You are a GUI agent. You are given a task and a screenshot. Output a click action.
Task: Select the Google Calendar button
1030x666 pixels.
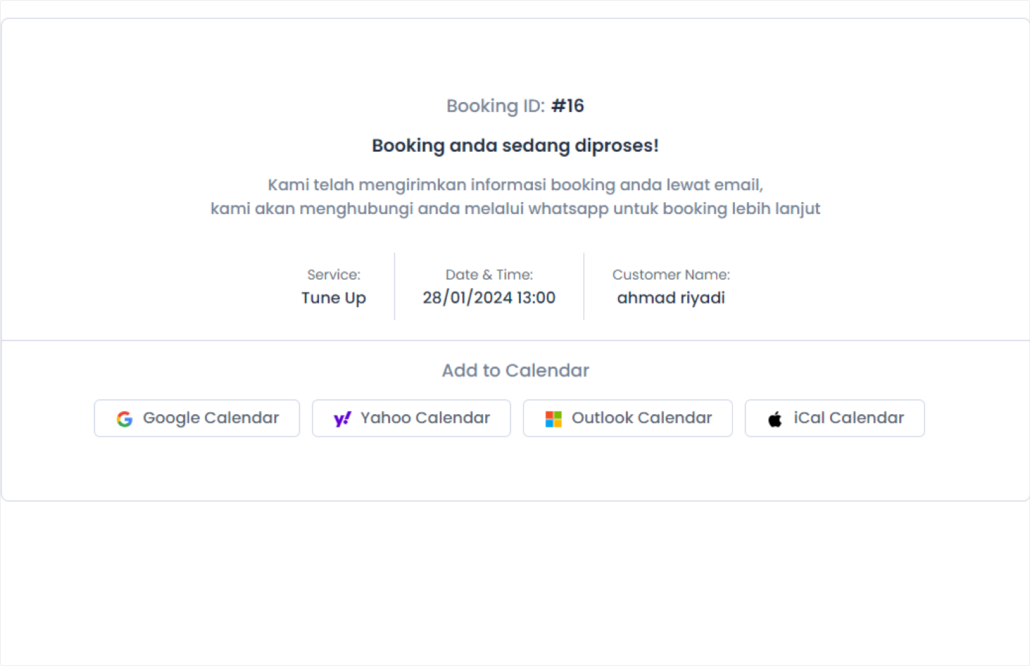pos(196,418)
